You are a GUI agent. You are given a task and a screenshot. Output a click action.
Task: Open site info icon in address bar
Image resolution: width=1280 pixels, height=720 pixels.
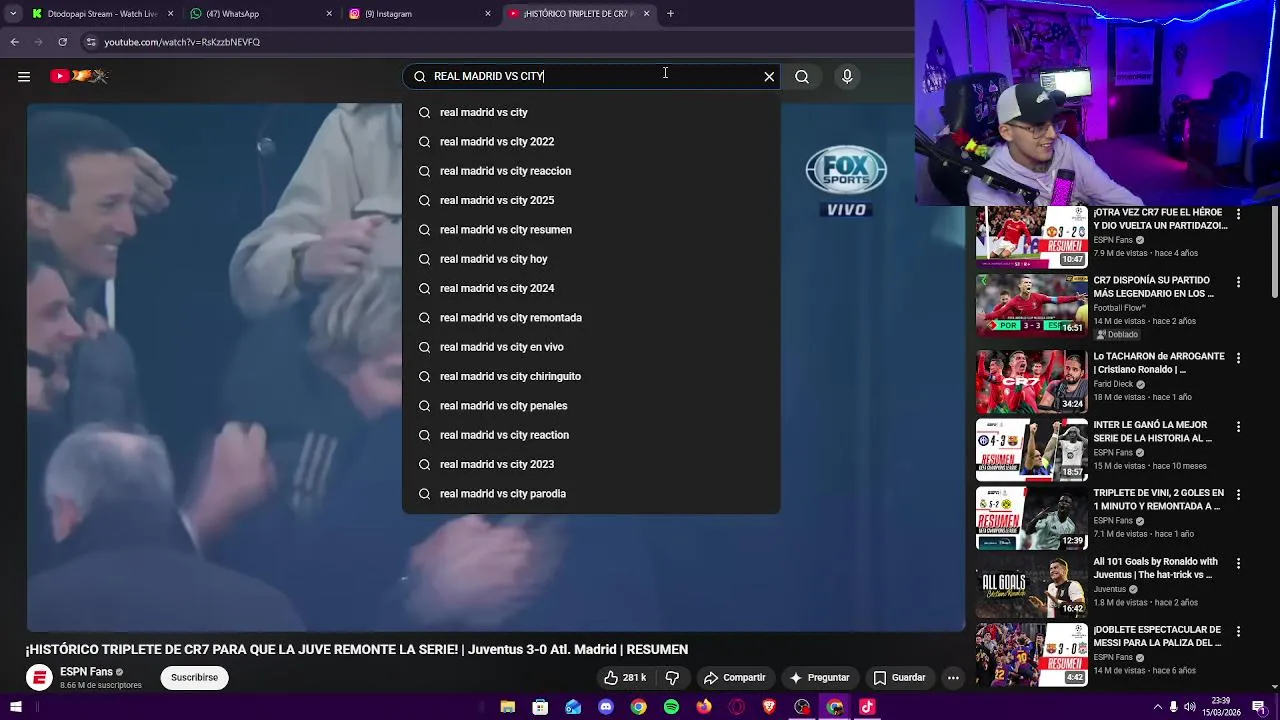click(91, 42)
